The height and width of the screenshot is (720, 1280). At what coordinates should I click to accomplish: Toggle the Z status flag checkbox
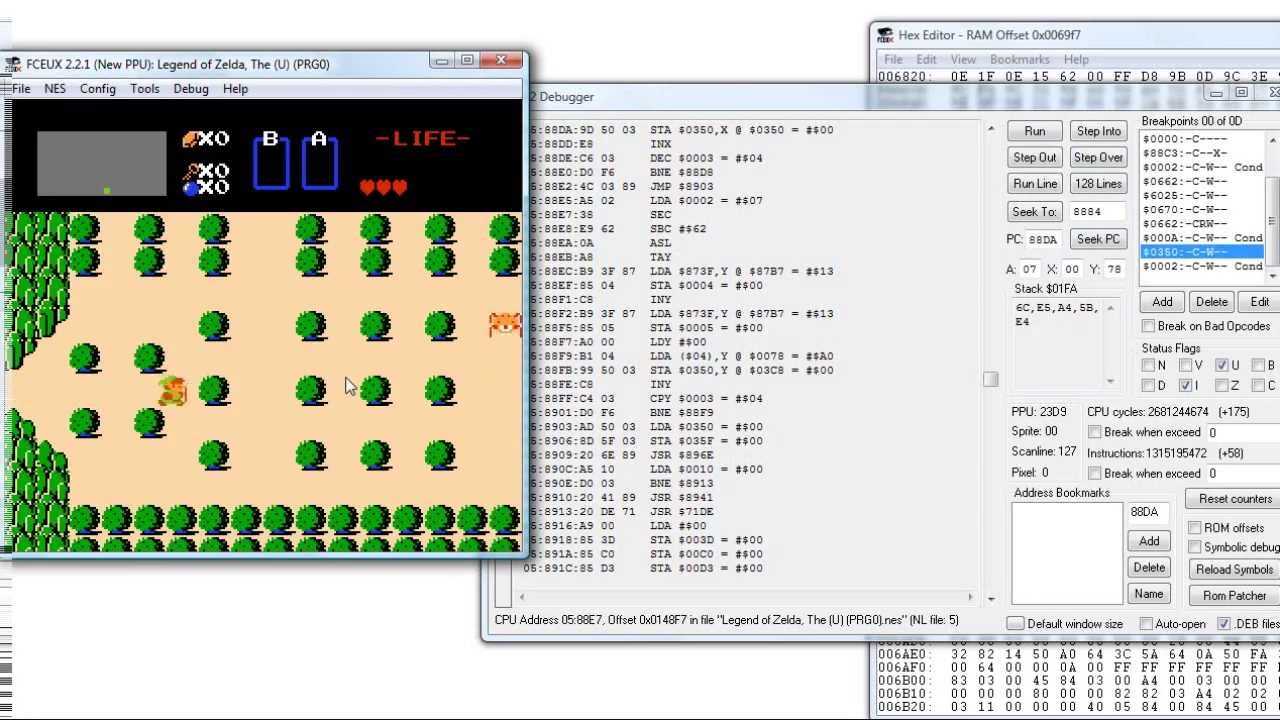1221,385
